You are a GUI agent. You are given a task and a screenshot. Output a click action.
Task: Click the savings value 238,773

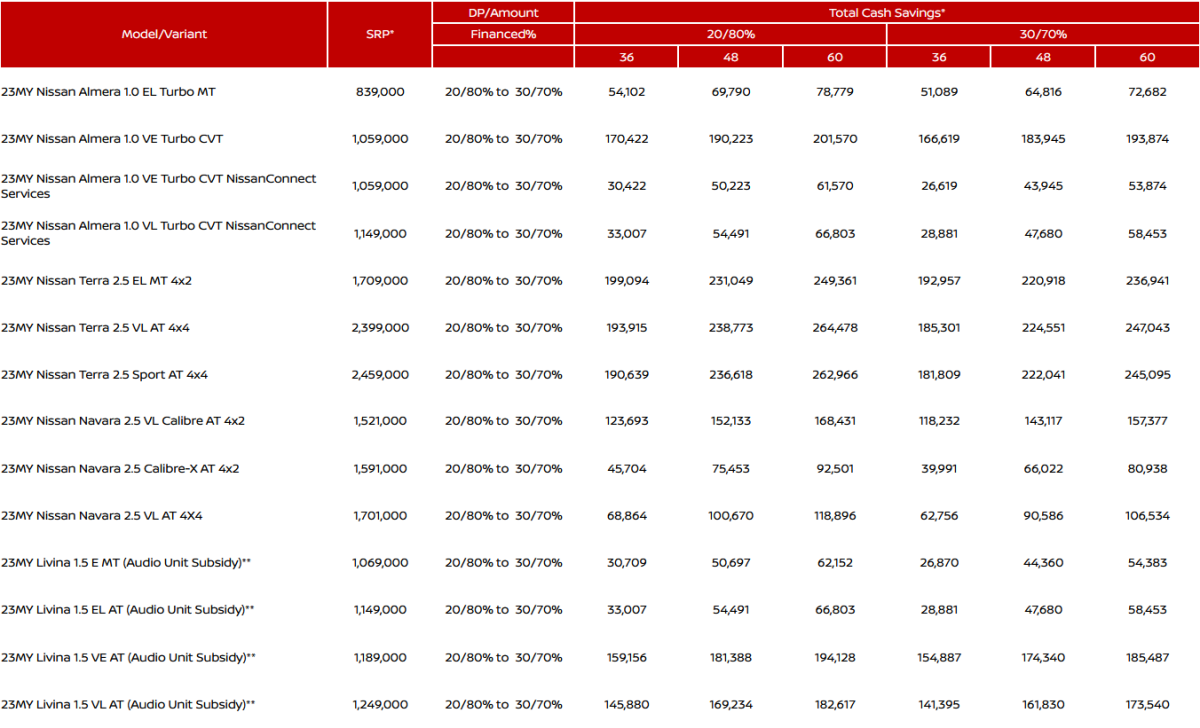(730, 328)
